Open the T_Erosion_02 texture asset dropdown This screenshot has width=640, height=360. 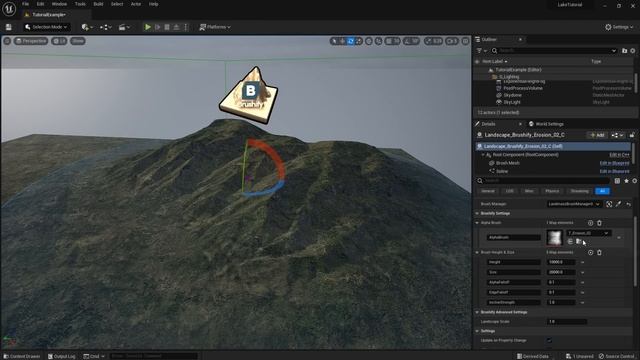588,233
